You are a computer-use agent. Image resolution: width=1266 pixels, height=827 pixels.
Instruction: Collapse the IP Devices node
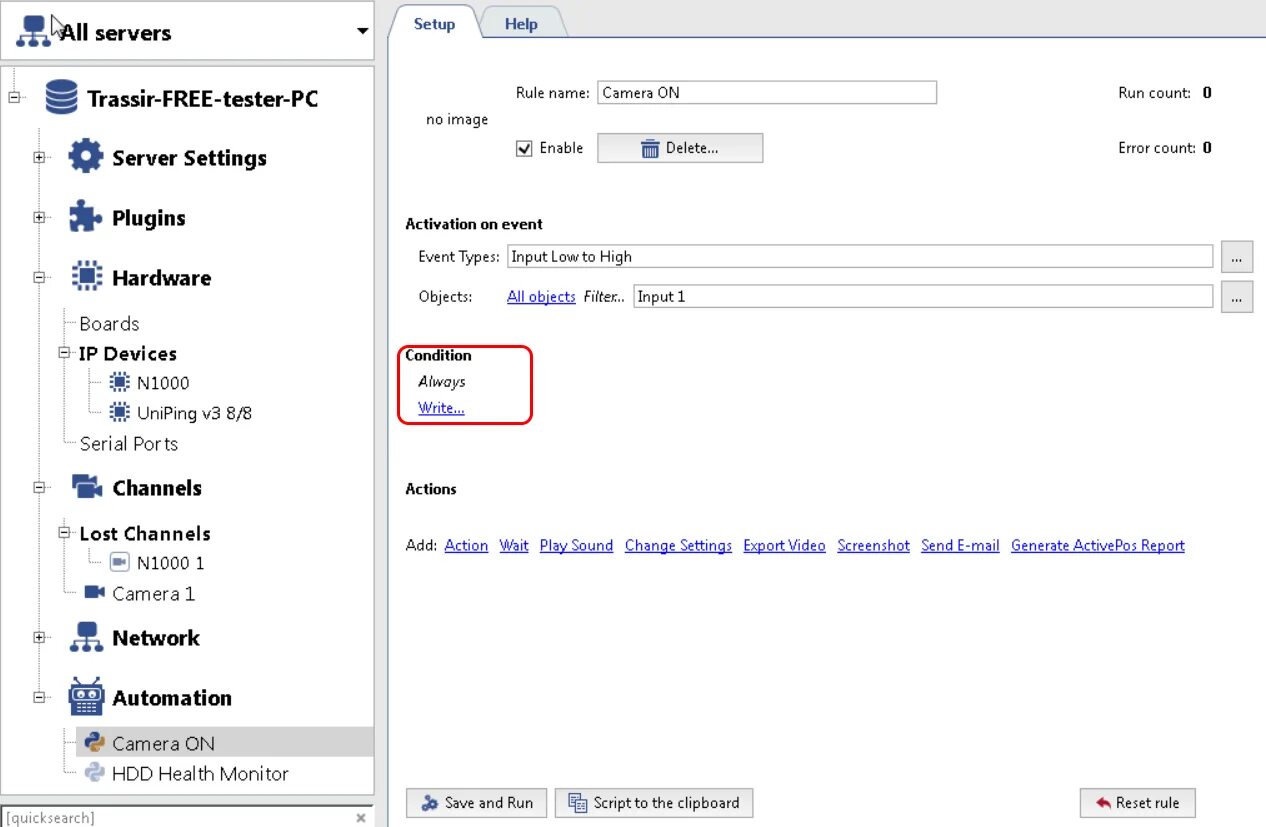tap(65, 353)
